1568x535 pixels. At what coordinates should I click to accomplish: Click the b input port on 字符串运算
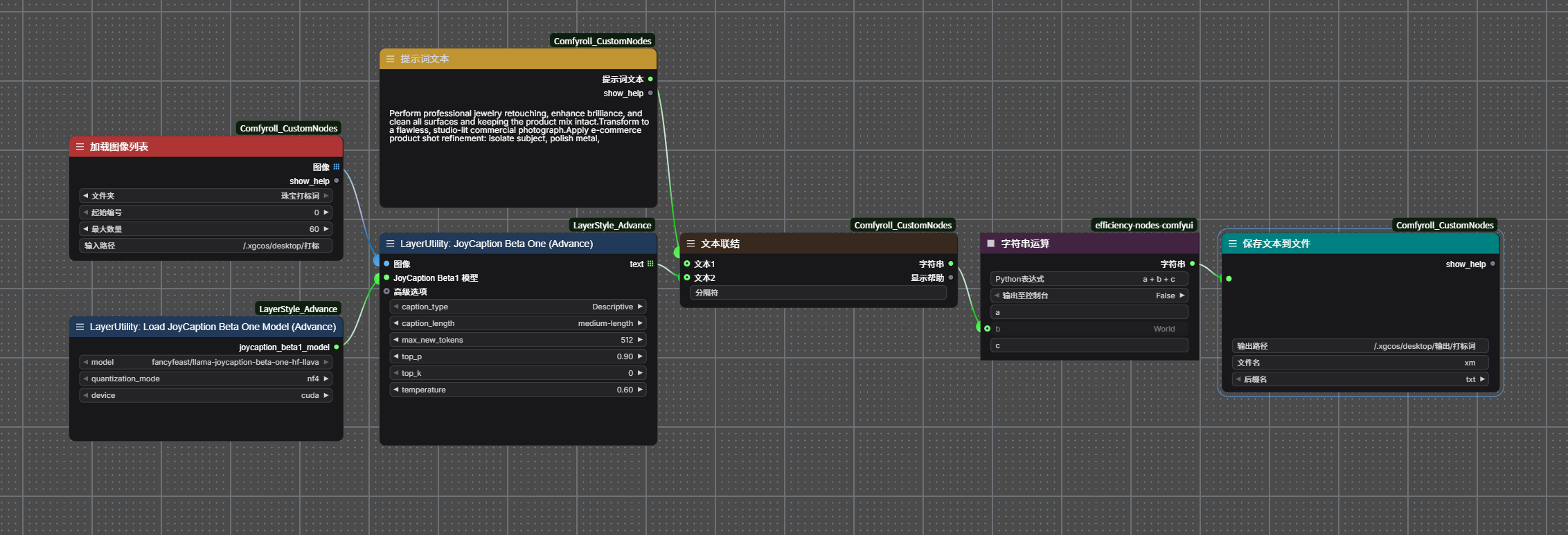(x=988, y=329)
